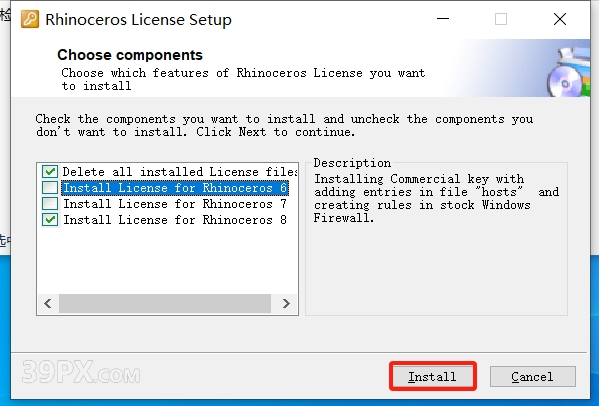Screen dimensions: 599x406
Task: Close the Rhinoceros License Setup window
Action: click(560, 19)
